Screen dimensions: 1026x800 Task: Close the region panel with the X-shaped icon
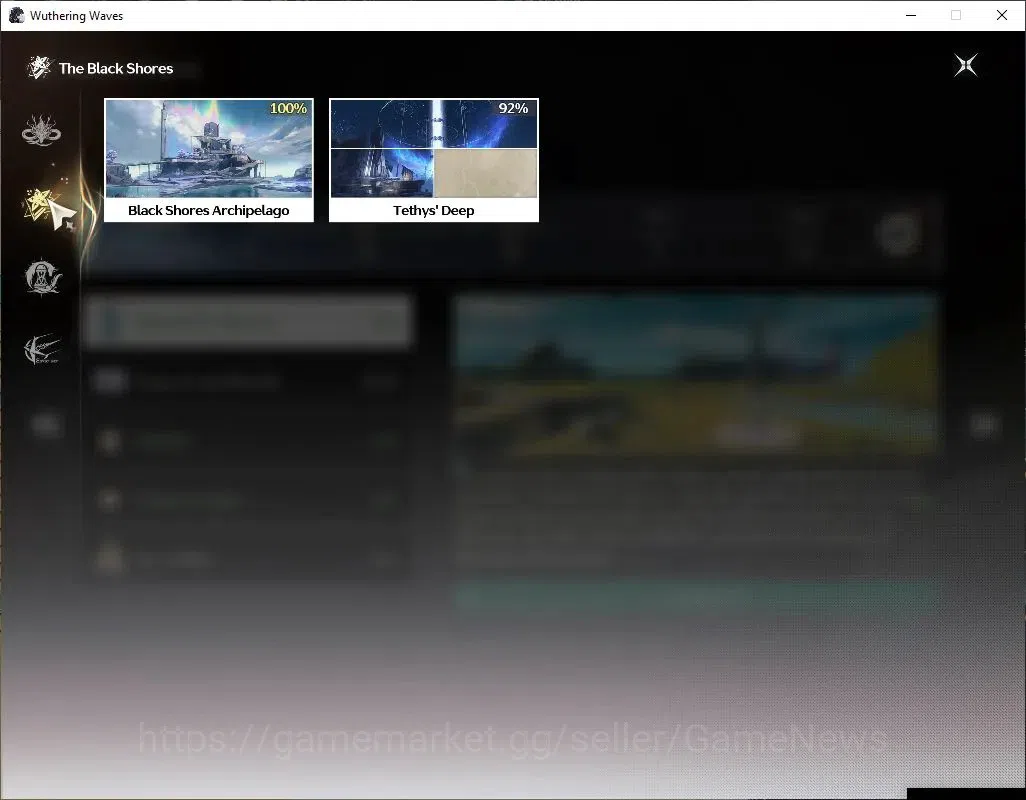966,65
